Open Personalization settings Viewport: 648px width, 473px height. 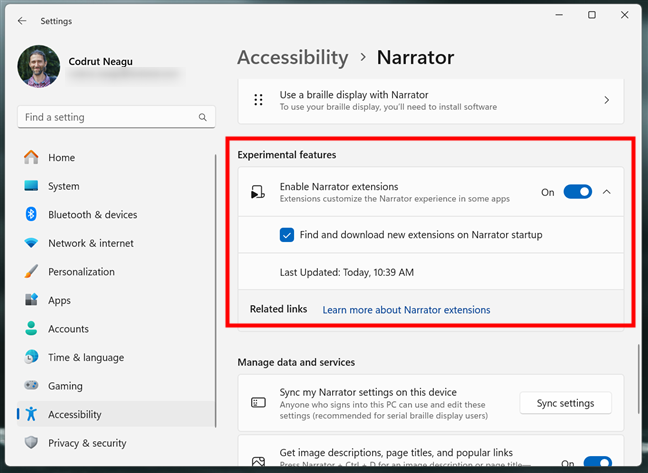[116, 271]
